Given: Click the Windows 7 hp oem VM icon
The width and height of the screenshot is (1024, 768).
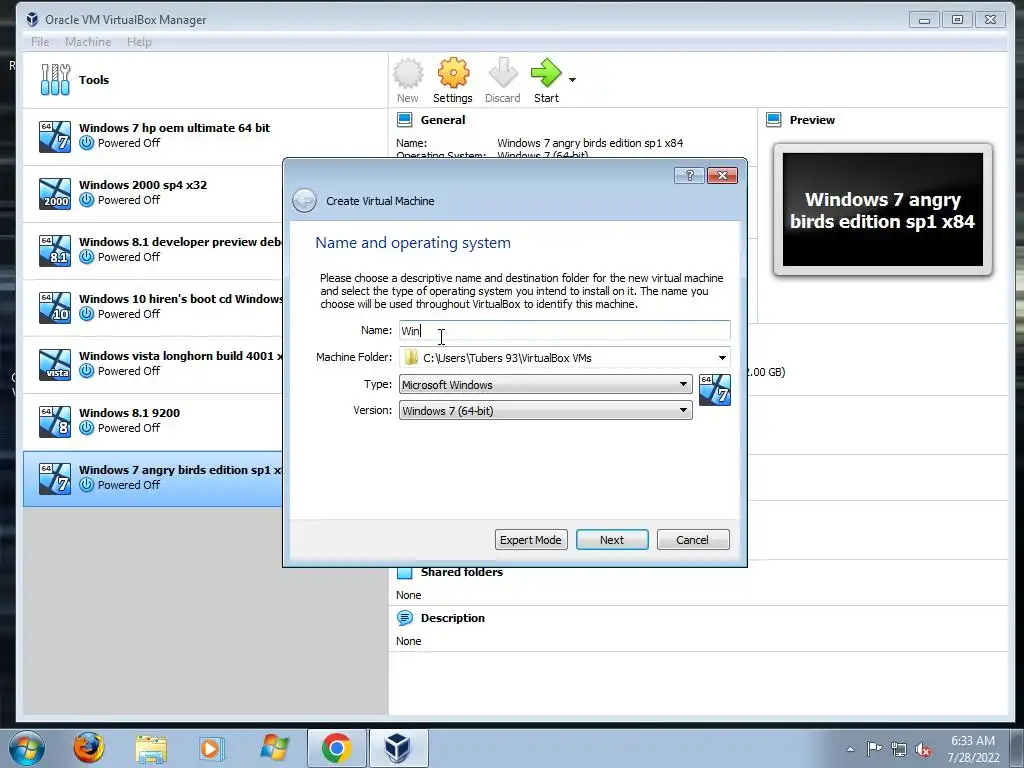Looking at the screenshot, I should pos(55,136).
